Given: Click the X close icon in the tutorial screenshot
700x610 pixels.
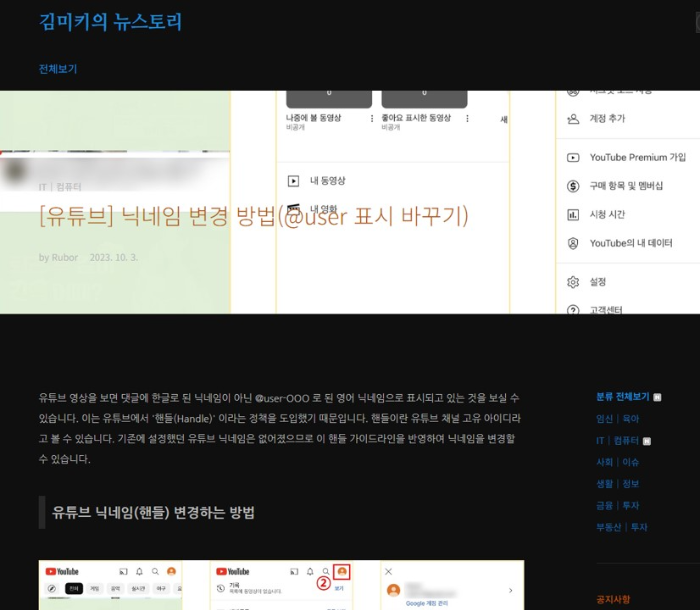Looking at the screenshot, I should (x=388, y=571).
